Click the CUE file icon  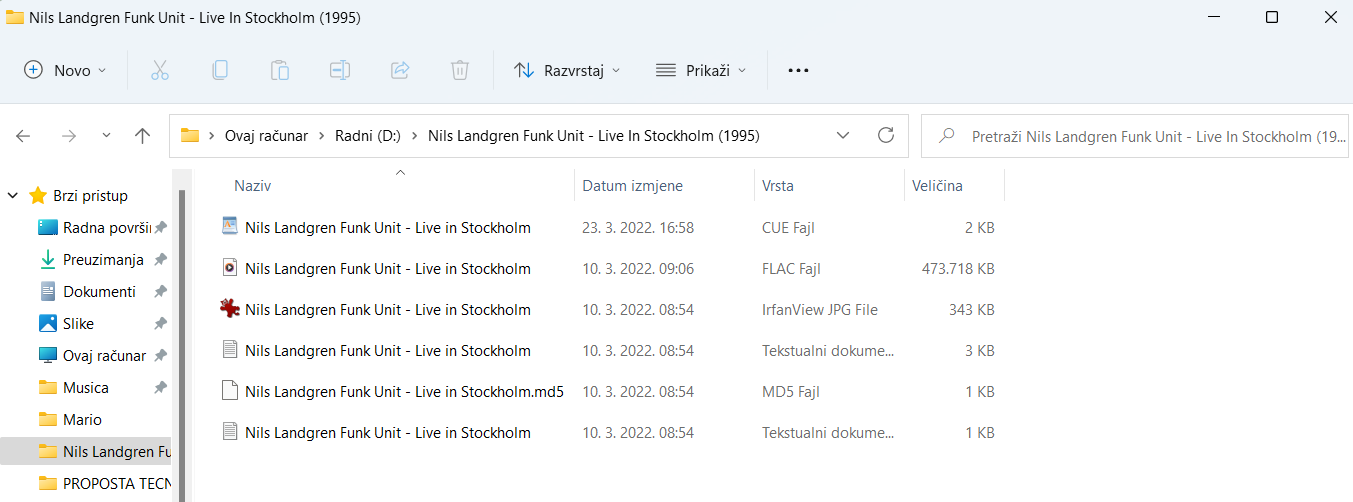(230, 227)
